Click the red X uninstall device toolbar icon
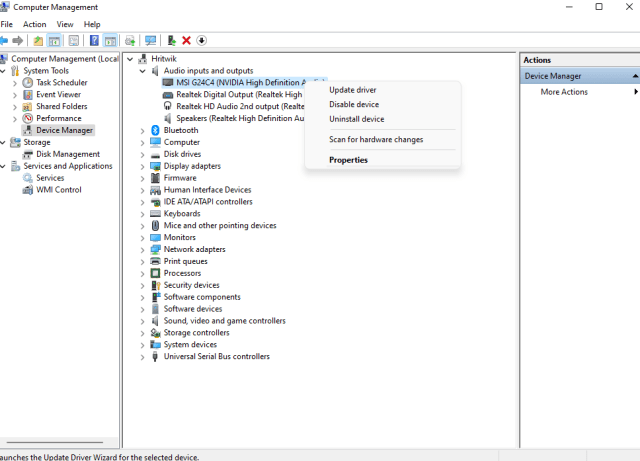640x461 pixels. pyautogui.click(x=186, y=41)
